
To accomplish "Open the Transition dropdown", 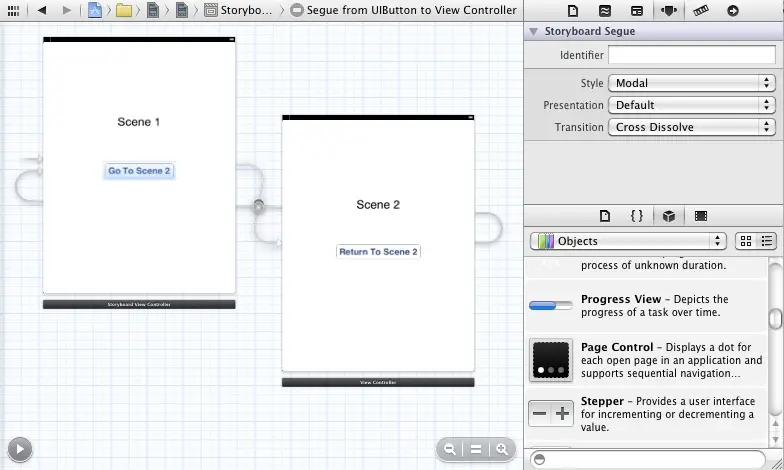I will pos(693,127).
